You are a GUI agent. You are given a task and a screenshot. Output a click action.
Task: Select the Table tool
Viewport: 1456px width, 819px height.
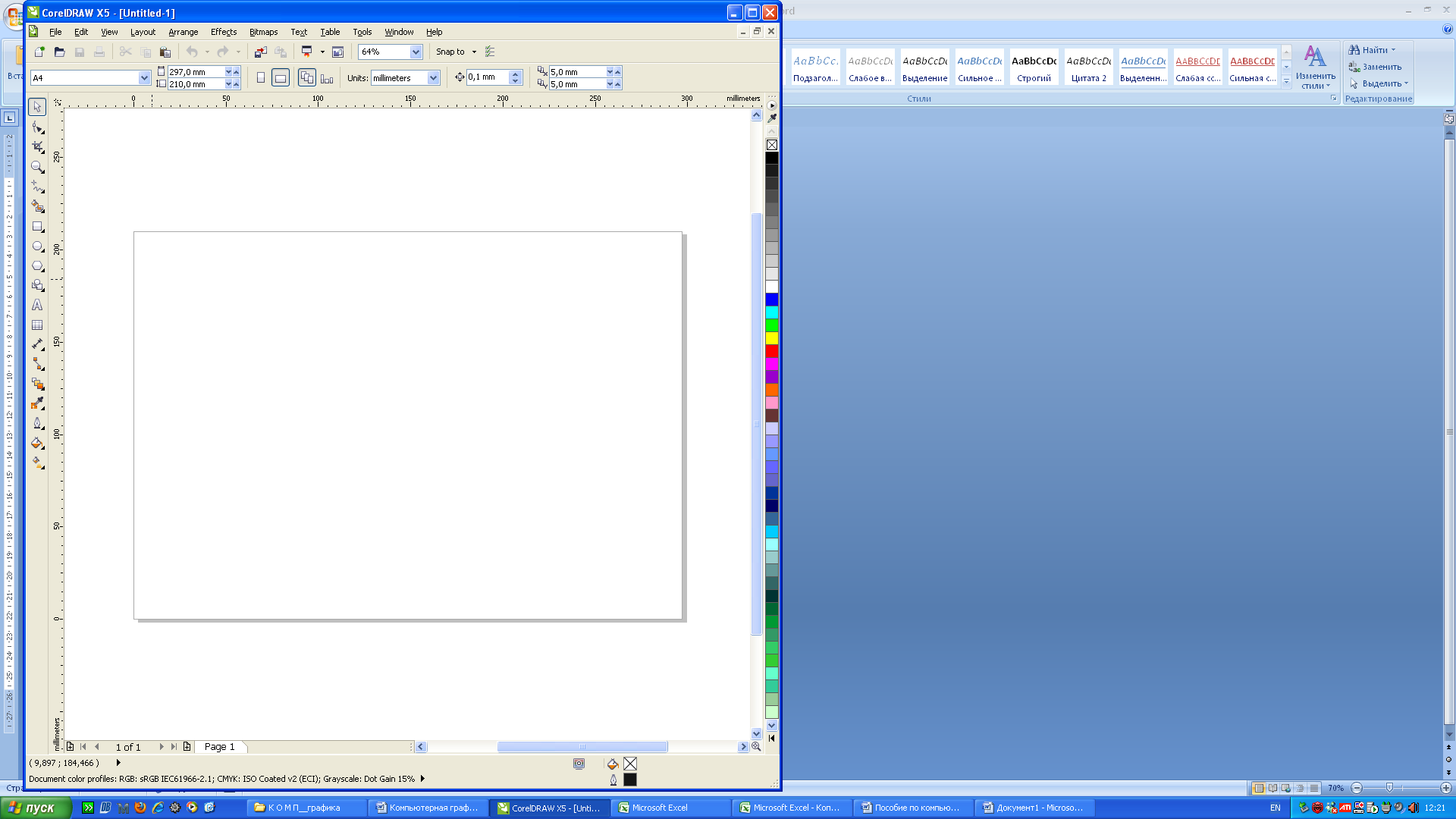[37, 325]
